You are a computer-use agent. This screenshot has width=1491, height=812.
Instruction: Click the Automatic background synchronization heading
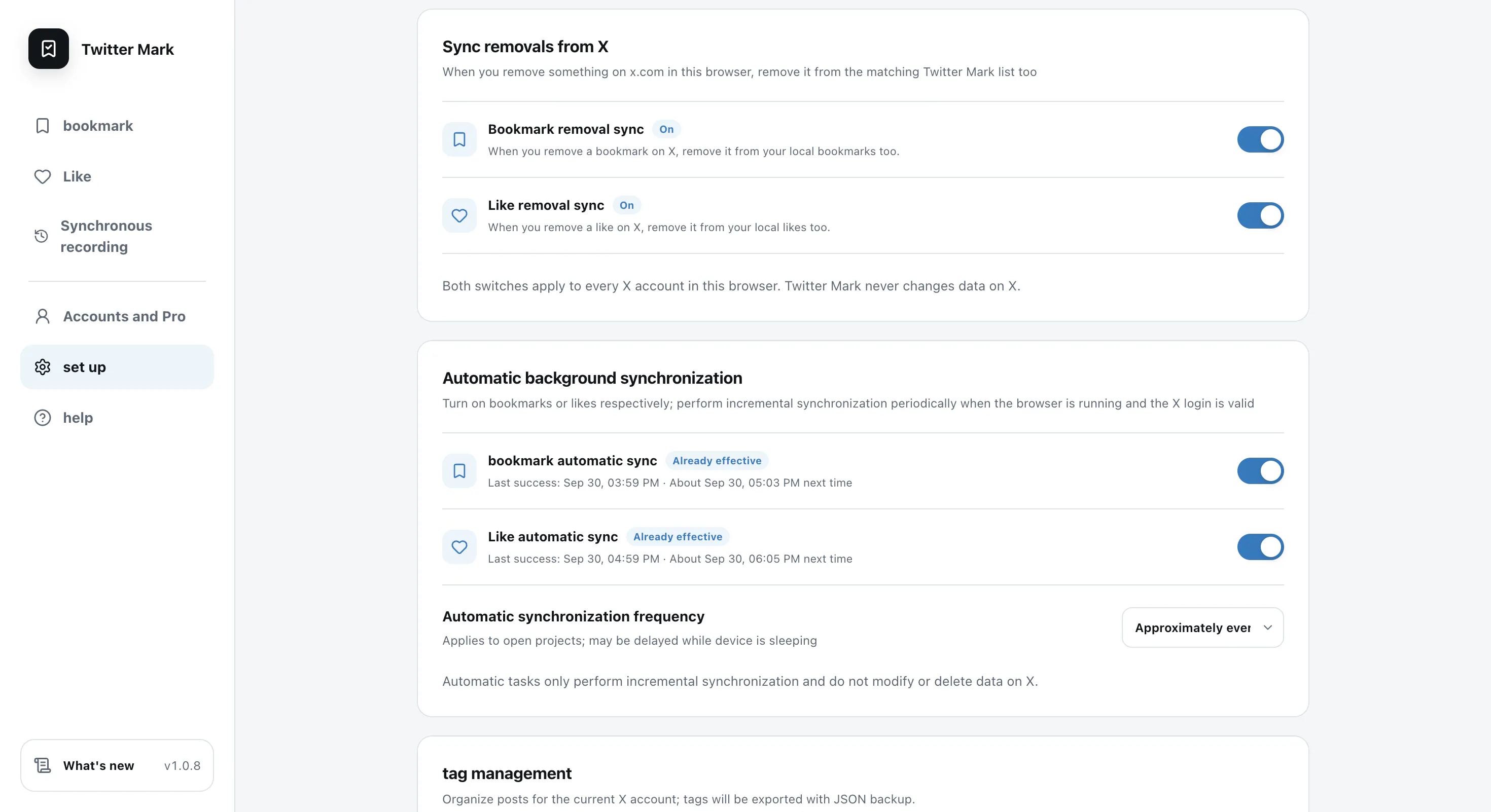click(592, 378)
